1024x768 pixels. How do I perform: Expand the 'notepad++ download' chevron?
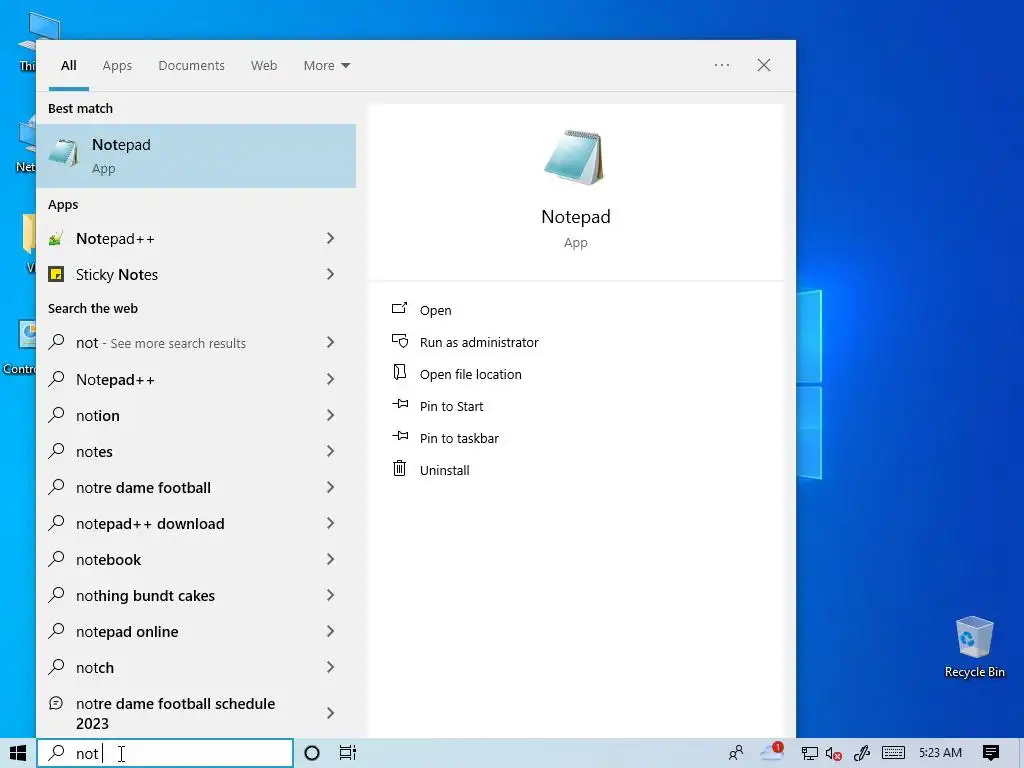(330, 523)
